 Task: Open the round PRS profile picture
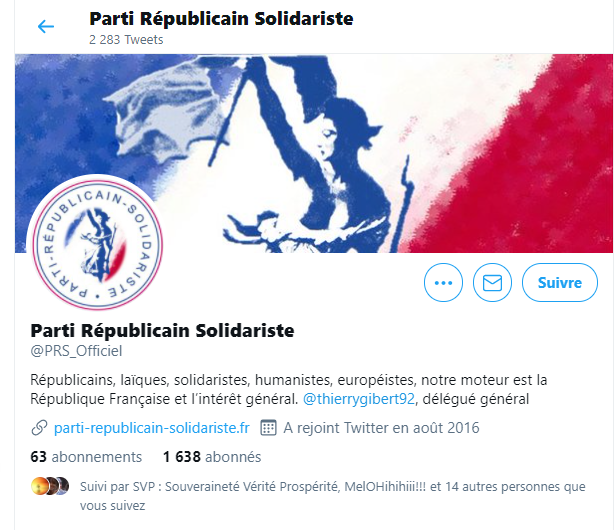pos(98,244)
